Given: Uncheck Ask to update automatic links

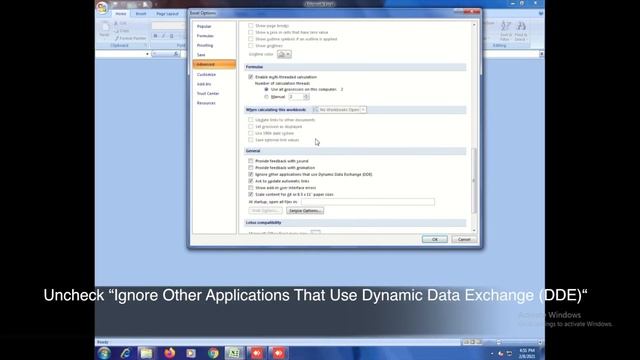Looking at the screenshot, I should click(x=251, y=181).
